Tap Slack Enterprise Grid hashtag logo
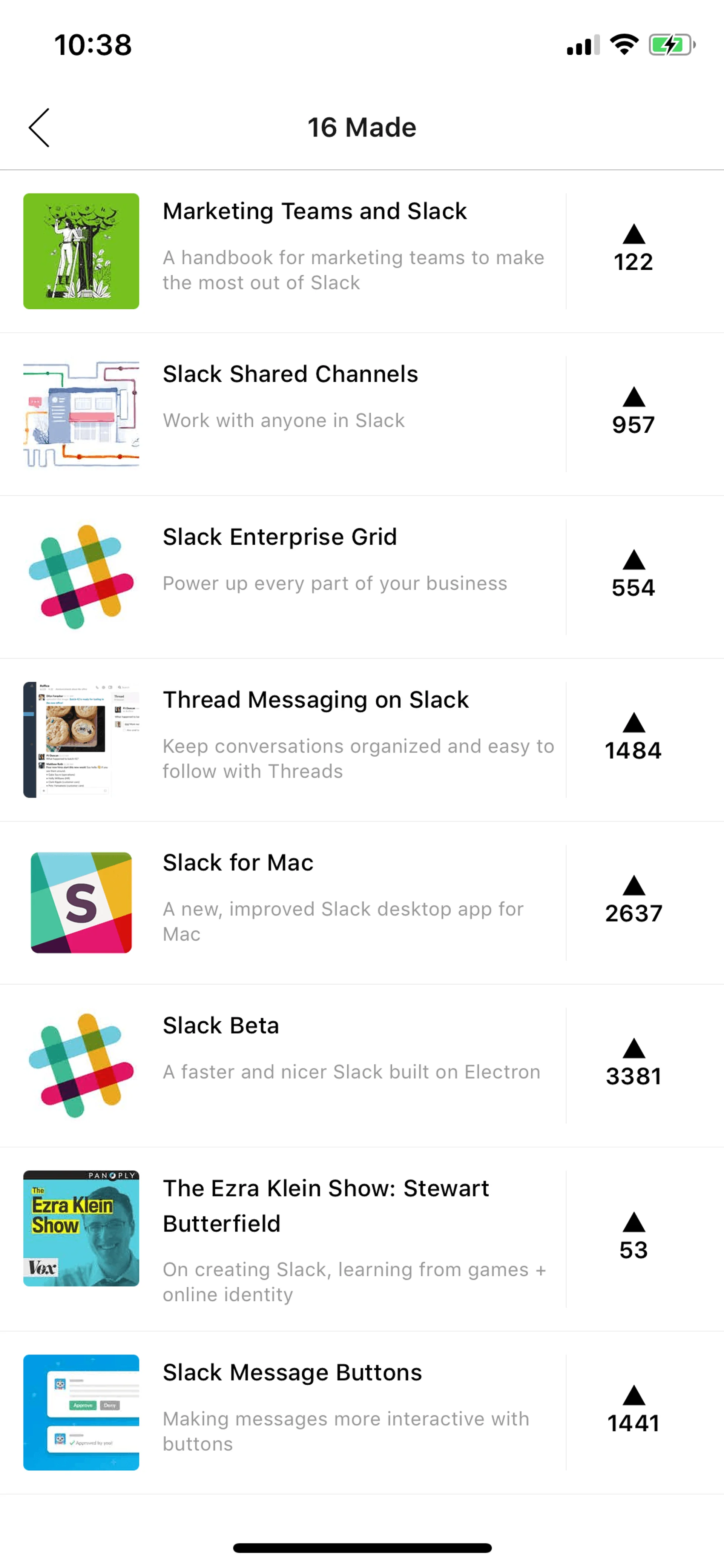Viewport: 724px width, 1568px height. [x=81, y=576]
